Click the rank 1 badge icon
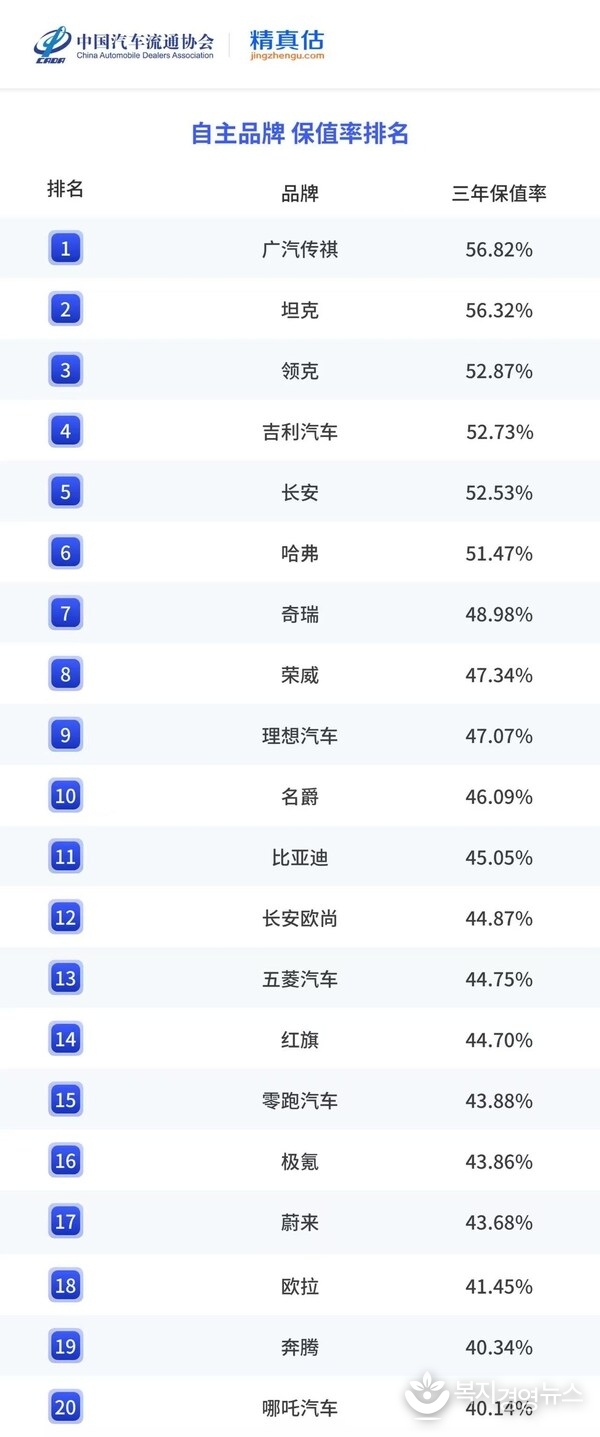Screen dimensions: 600x1437 pos(65,248)
